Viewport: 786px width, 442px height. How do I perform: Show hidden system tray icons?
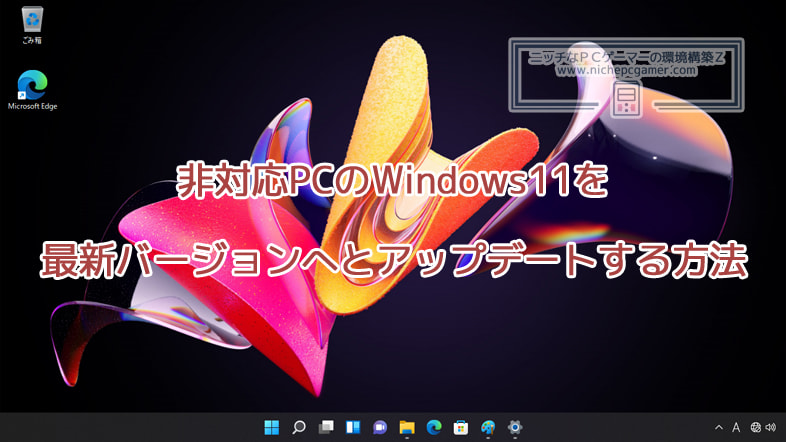pyautogui.click(x=719, y=427)
